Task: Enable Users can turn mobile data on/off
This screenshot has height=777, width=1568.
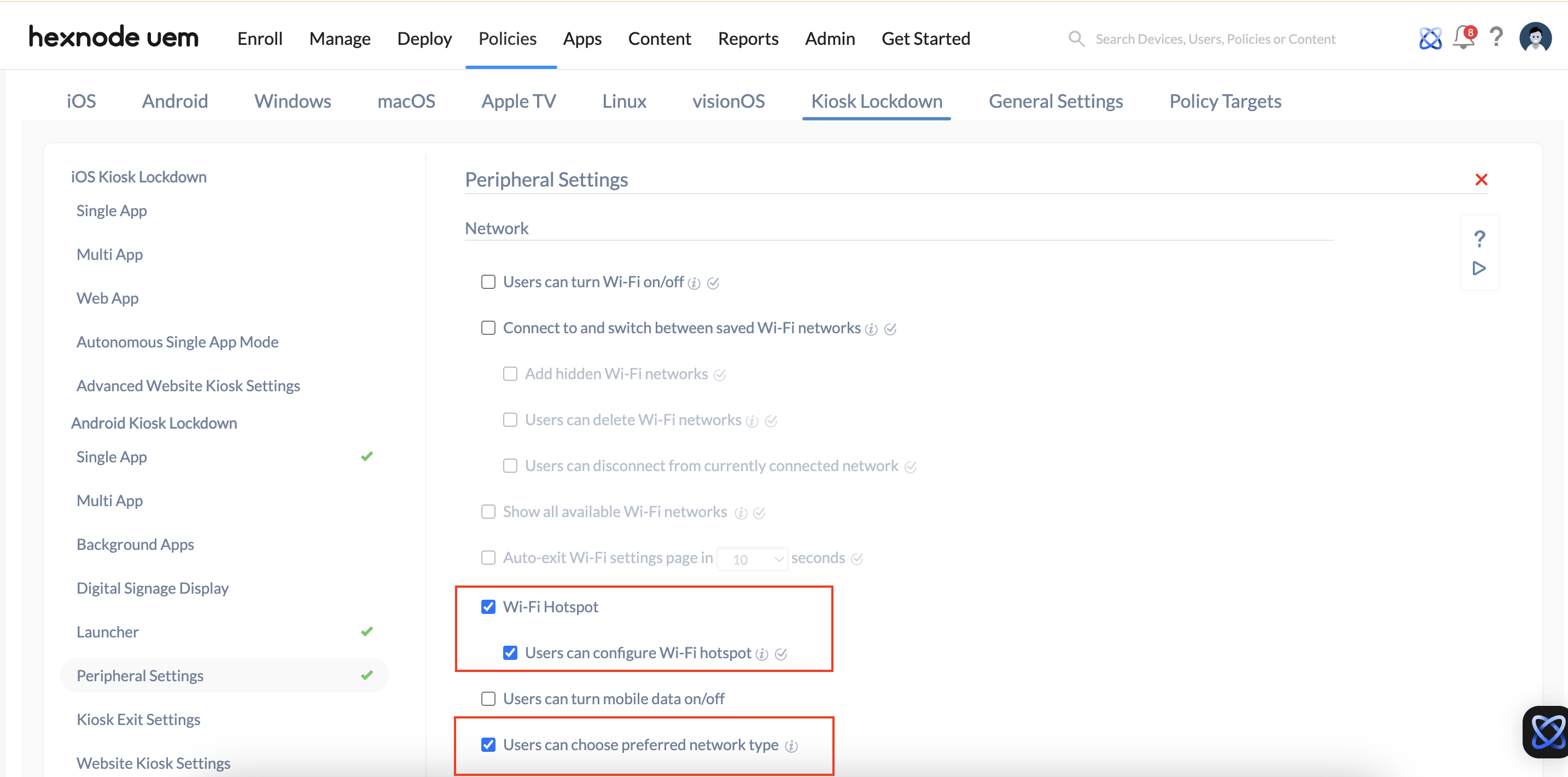Action: coord(488,699)
